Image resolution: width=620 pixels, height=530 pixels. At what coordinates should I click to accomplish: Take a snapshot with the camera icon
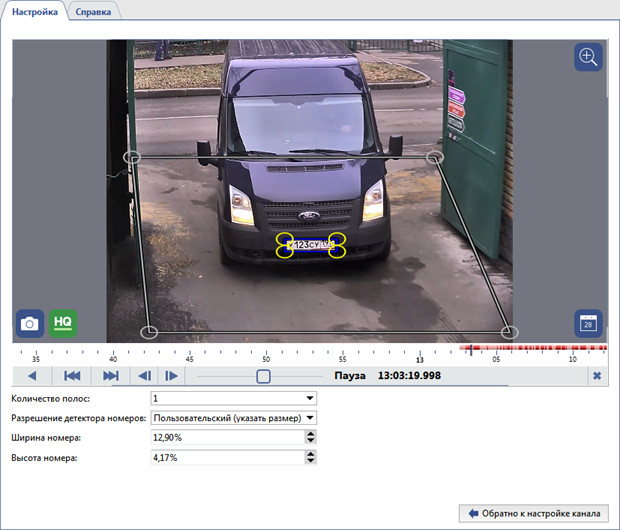[30, 323]
